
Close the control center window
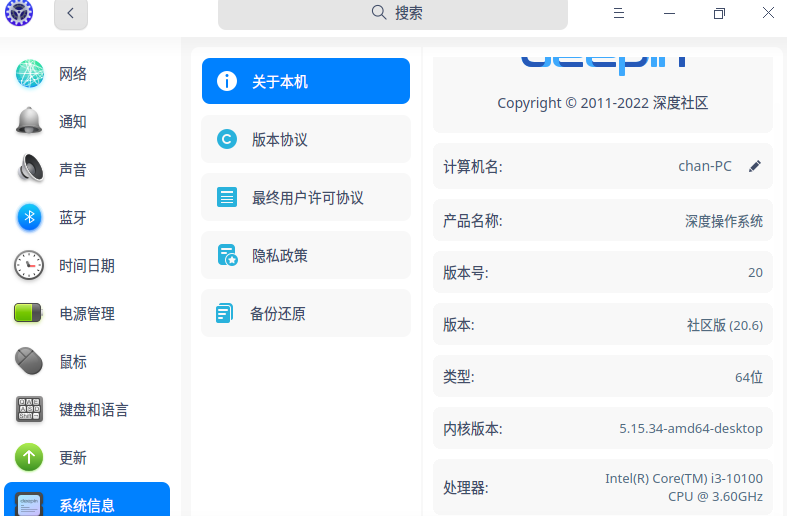tap(768, 13)
